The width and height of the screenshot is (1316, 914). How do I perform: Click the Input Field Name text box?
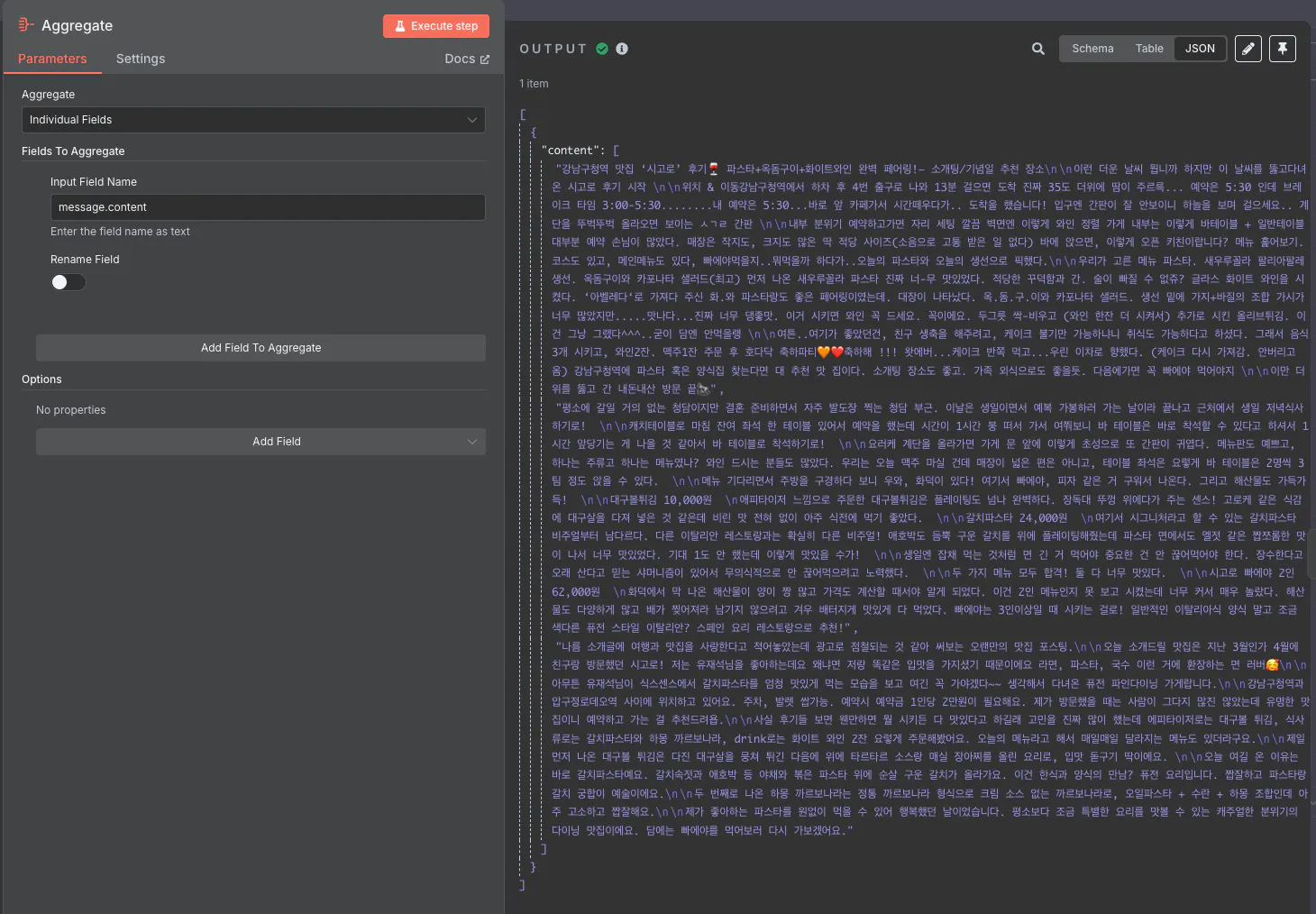(268, 207)
